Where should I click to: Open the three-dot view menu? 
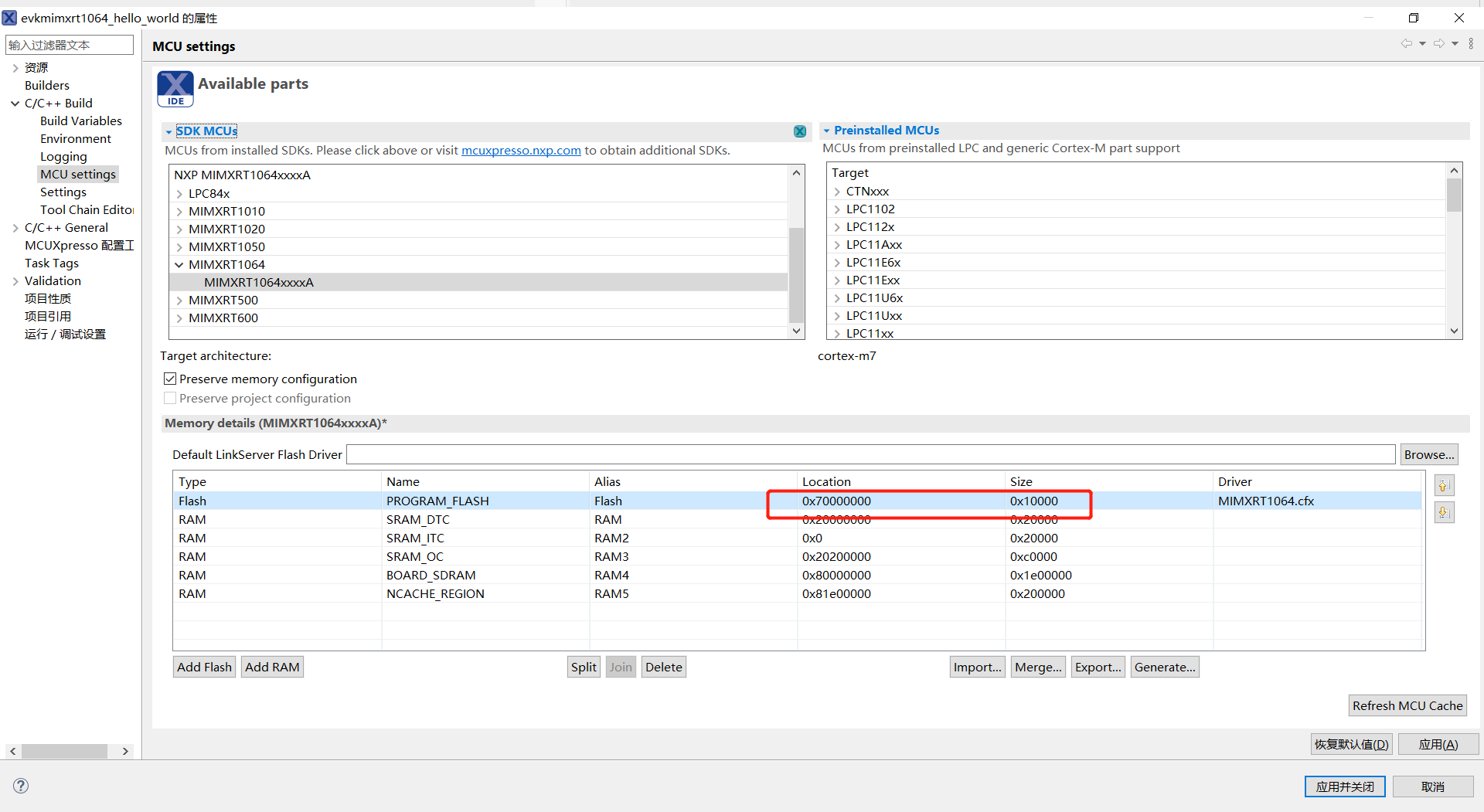coord(1471,44)
